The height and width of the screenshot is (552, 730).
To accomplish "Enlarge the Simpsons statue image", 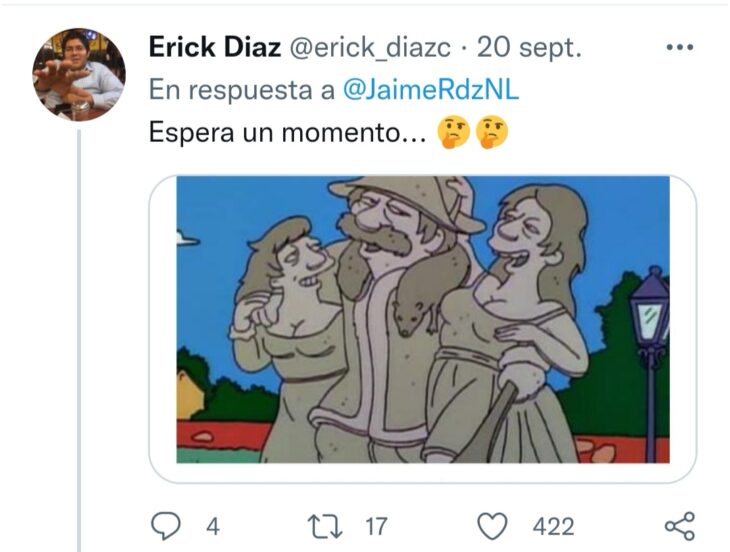I will coord(423,319).
